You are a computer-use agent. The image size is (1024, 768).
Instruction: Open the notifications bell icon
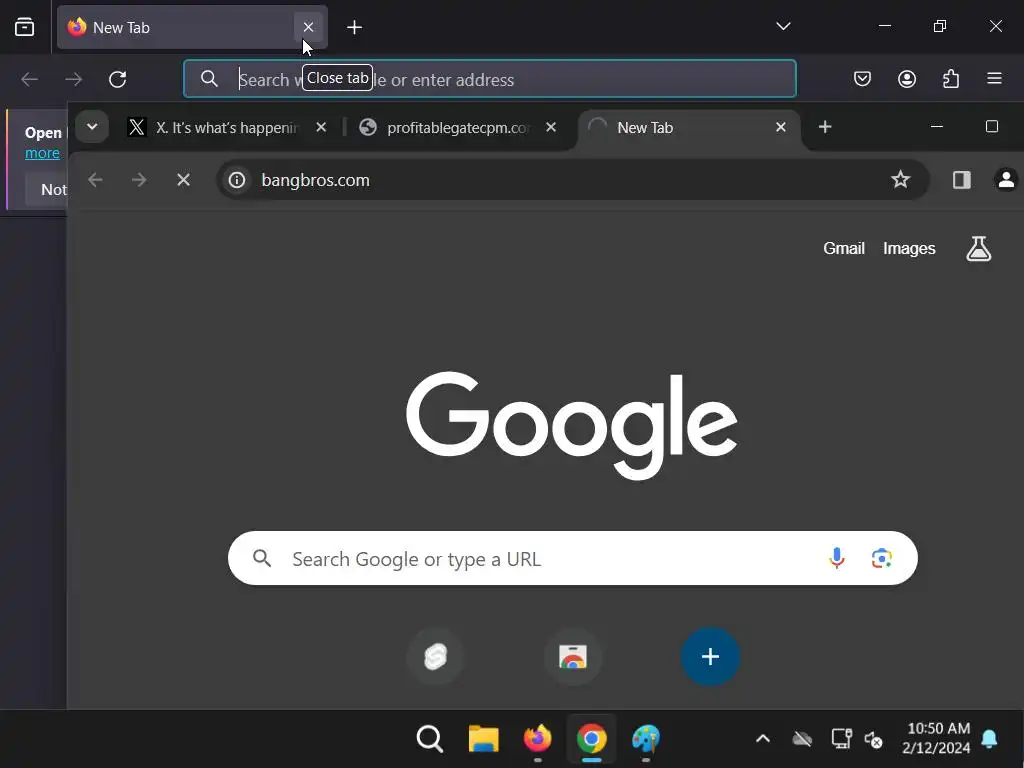[x=989, y=739]
